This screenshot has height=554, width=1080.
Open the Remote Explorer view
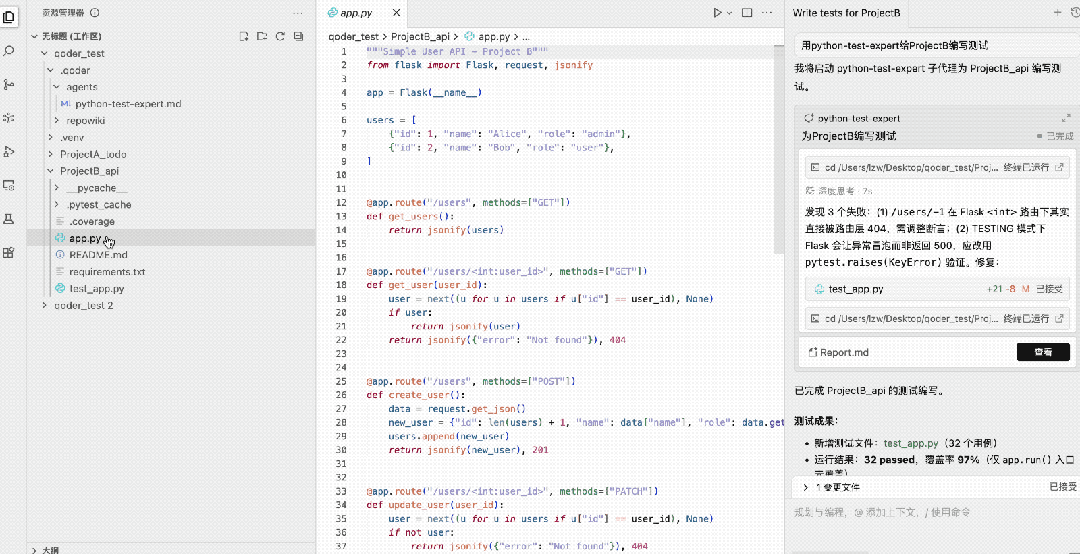(x=10, y=185)
